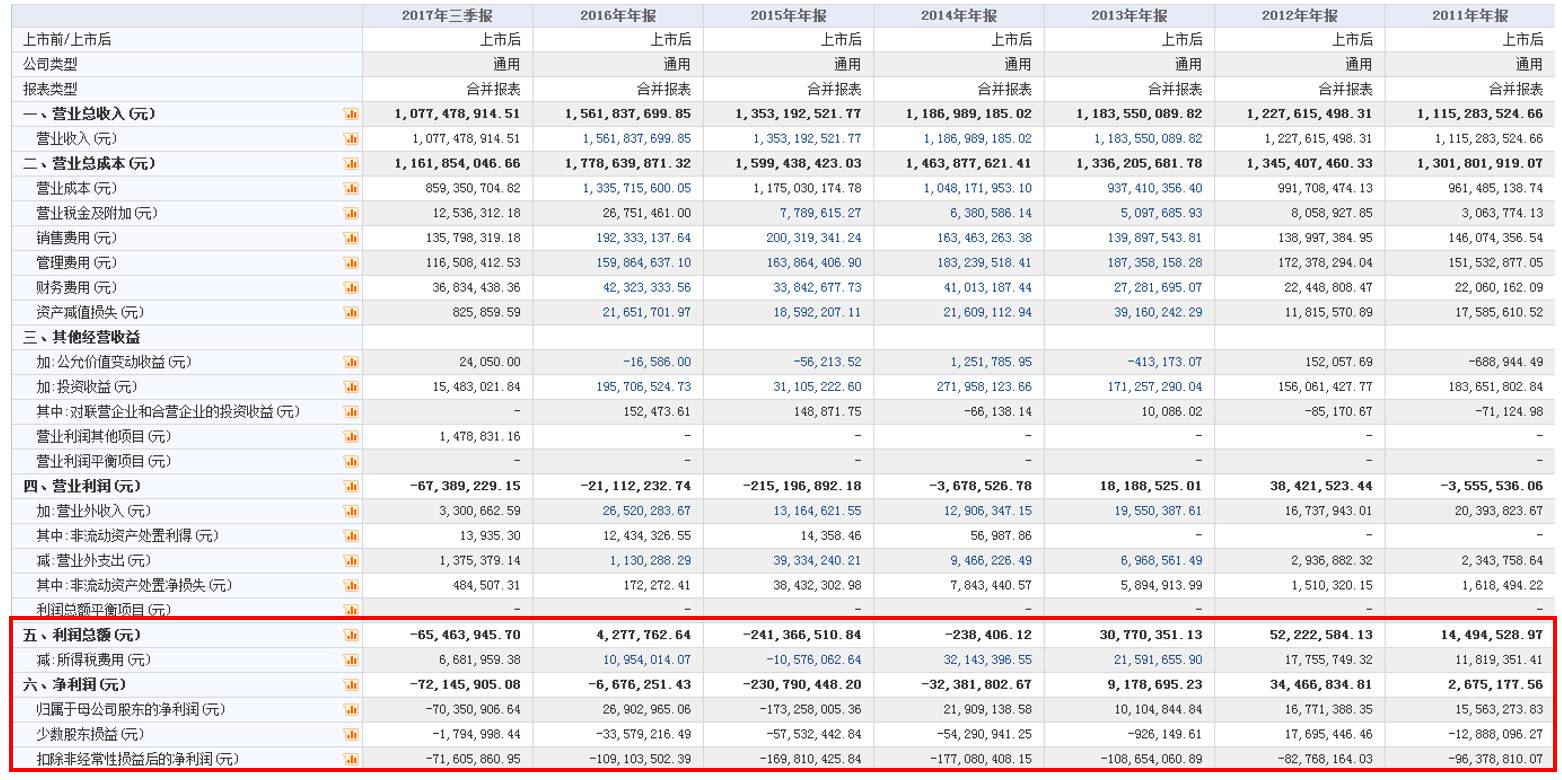Open chart icon for 六、净利润 row

351,685
